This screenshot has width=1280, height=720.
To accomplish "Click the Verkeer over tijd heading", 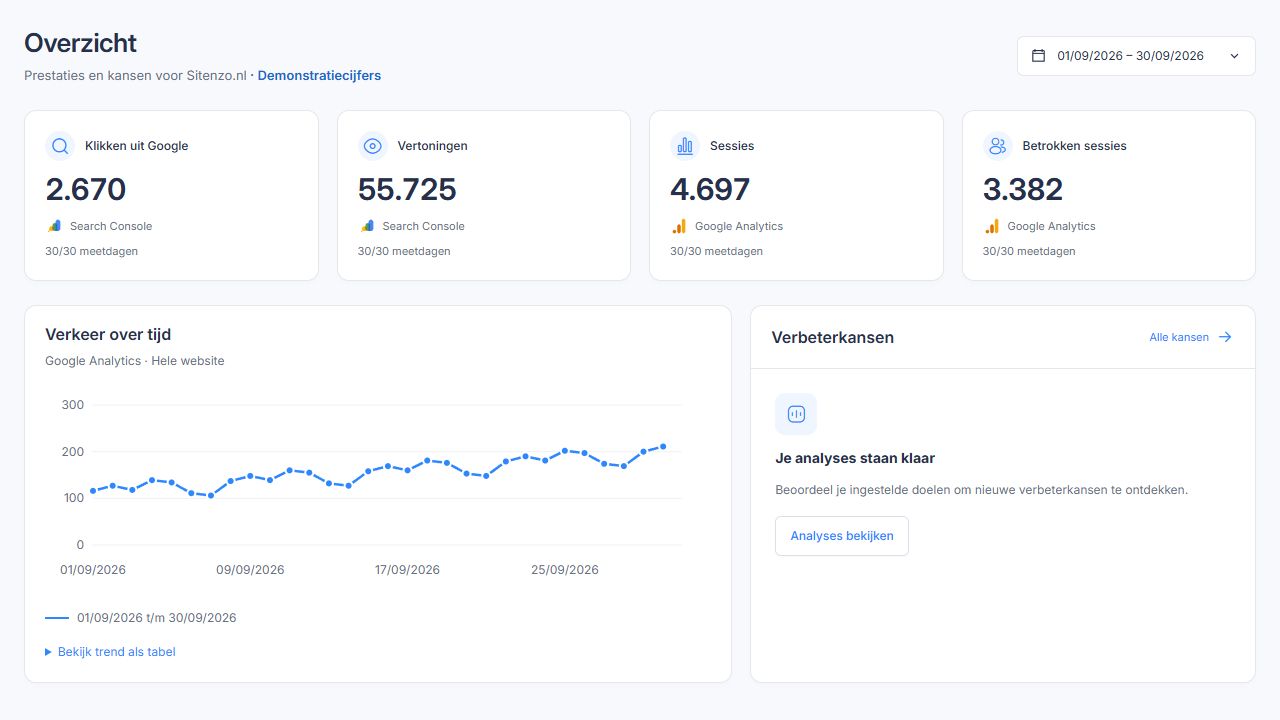I will click(x=108, y=335).
